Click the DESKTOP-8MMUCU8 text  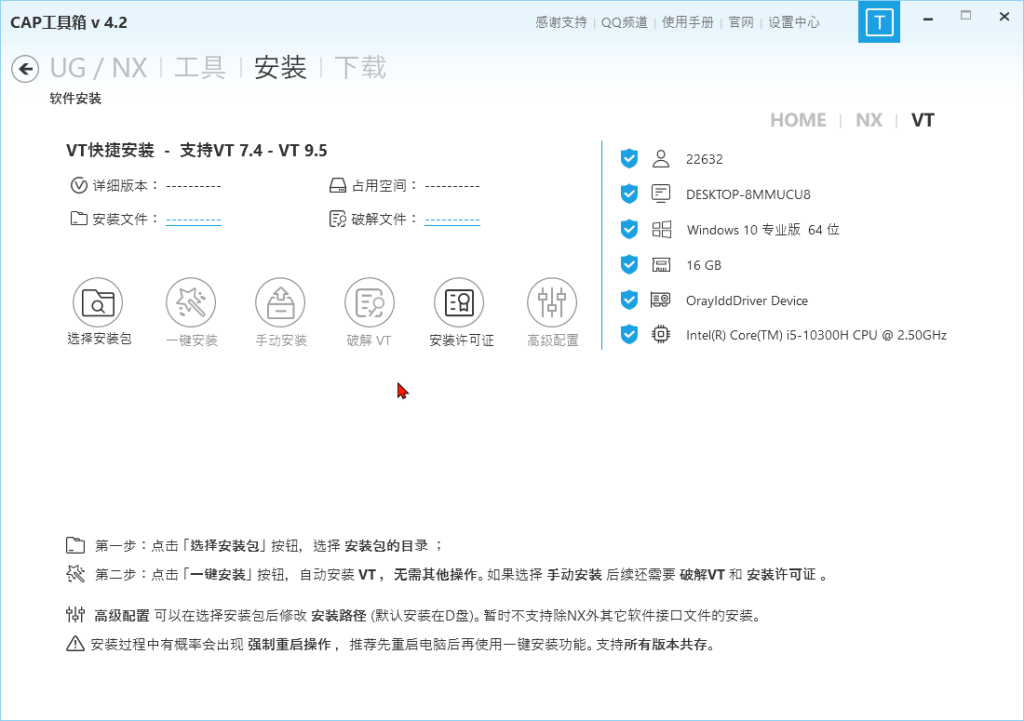click(748, 195)
